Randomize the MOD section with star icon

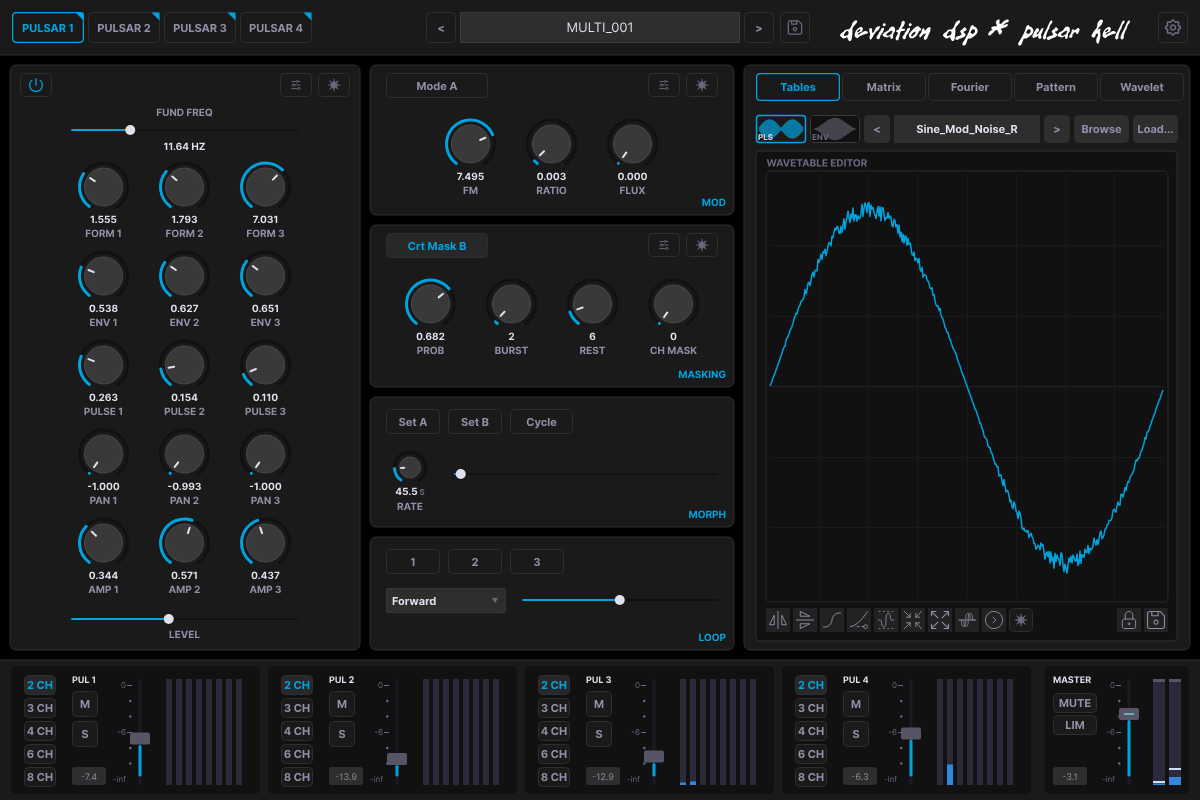[702, 85]
